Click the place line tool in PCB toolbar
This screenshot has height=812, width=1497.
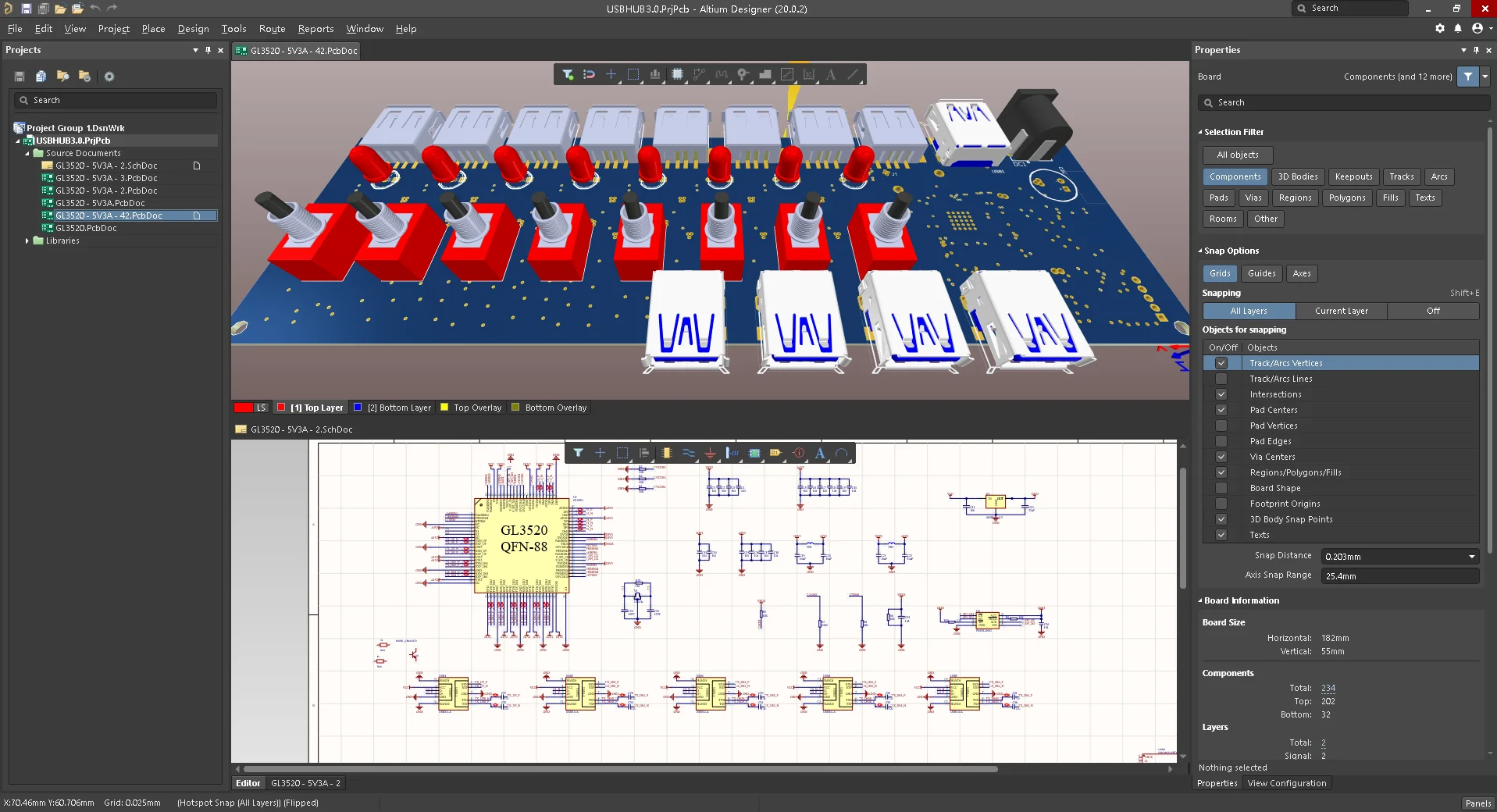click(853, 75)
